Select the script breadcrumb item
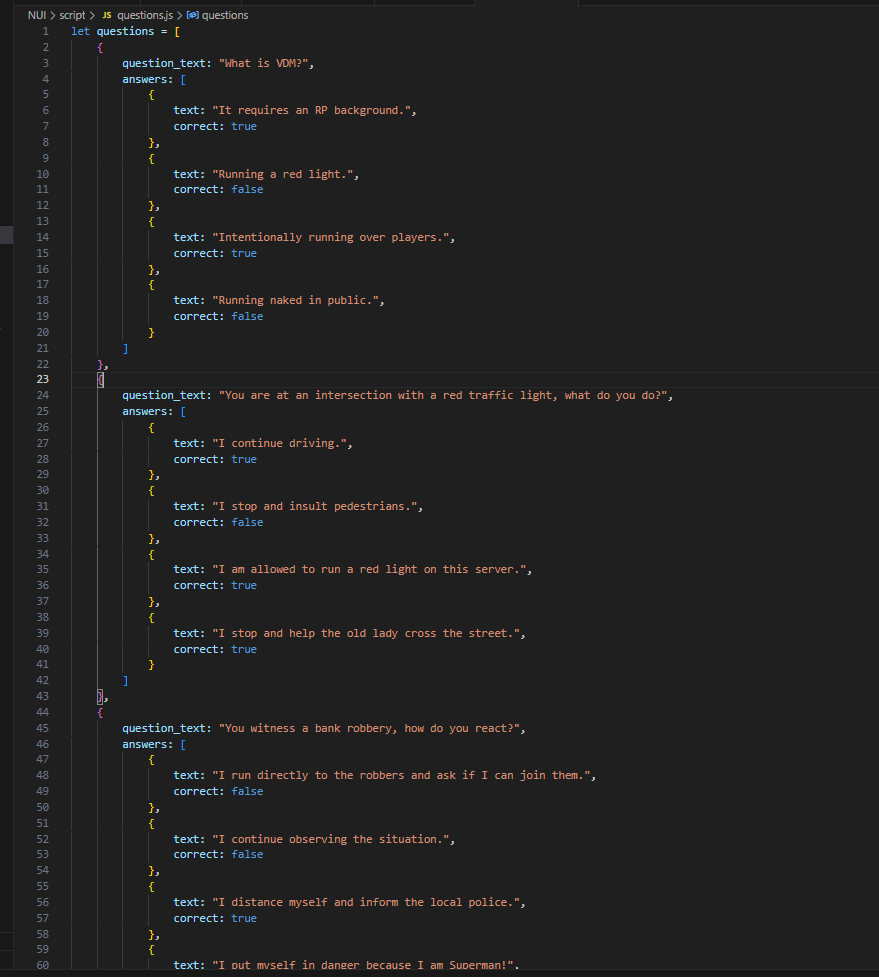Viewport: 879px width, 977px height. [x=72, y=15]
